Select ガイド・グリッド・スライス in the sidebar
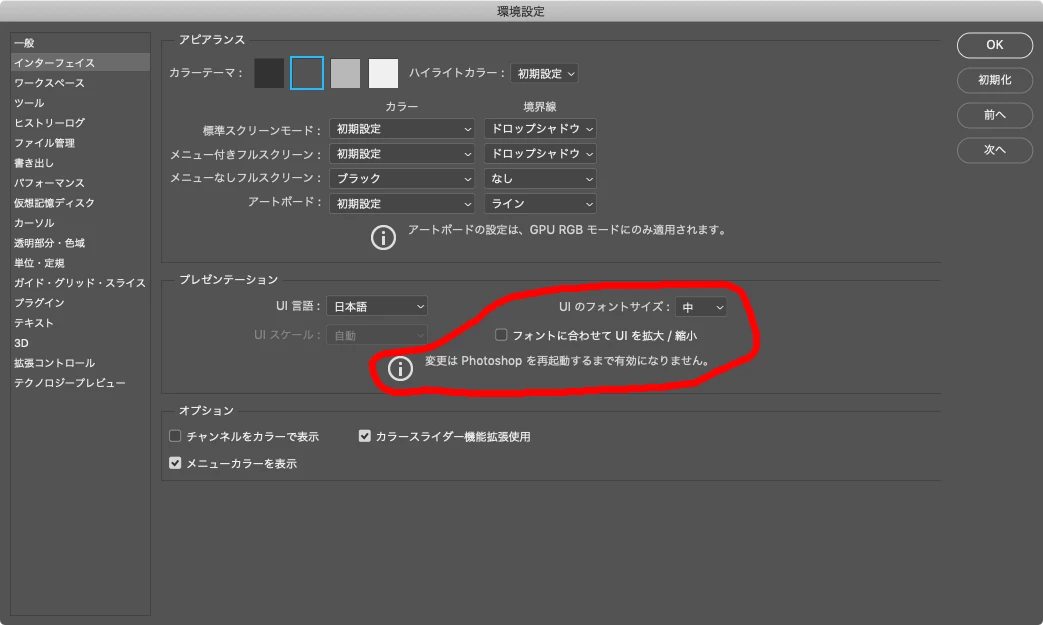 [x=80, y=283]
